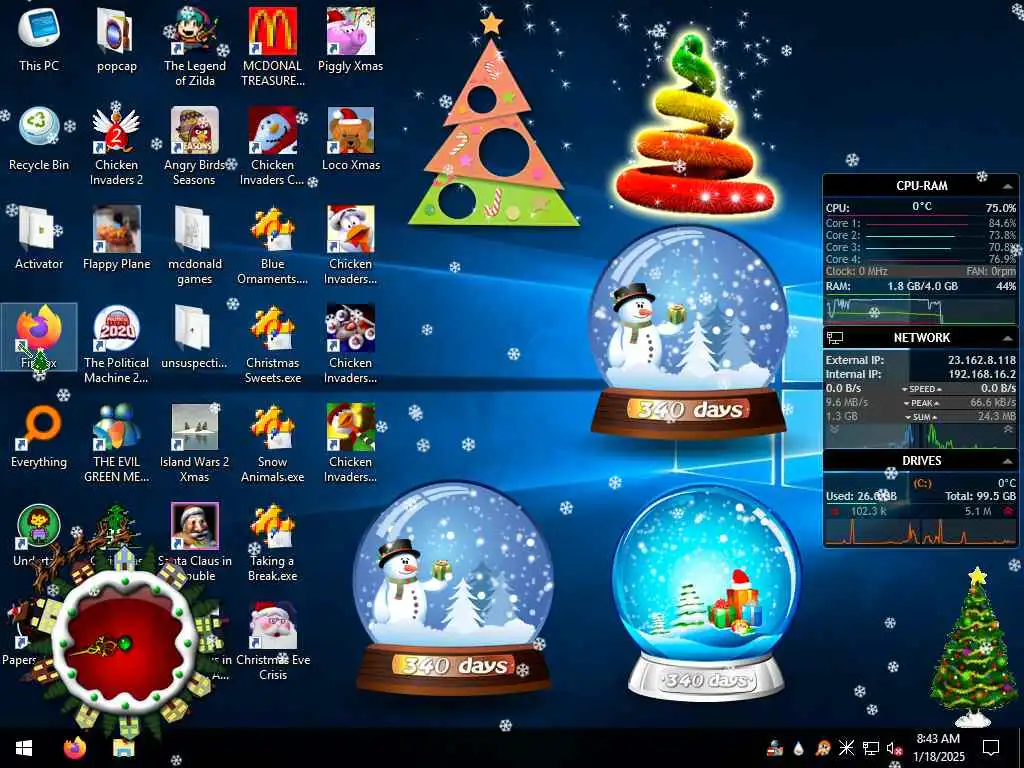Click the Core 1 usage bar
Viewport: 1024px width, 768px height.
[923, 223]
